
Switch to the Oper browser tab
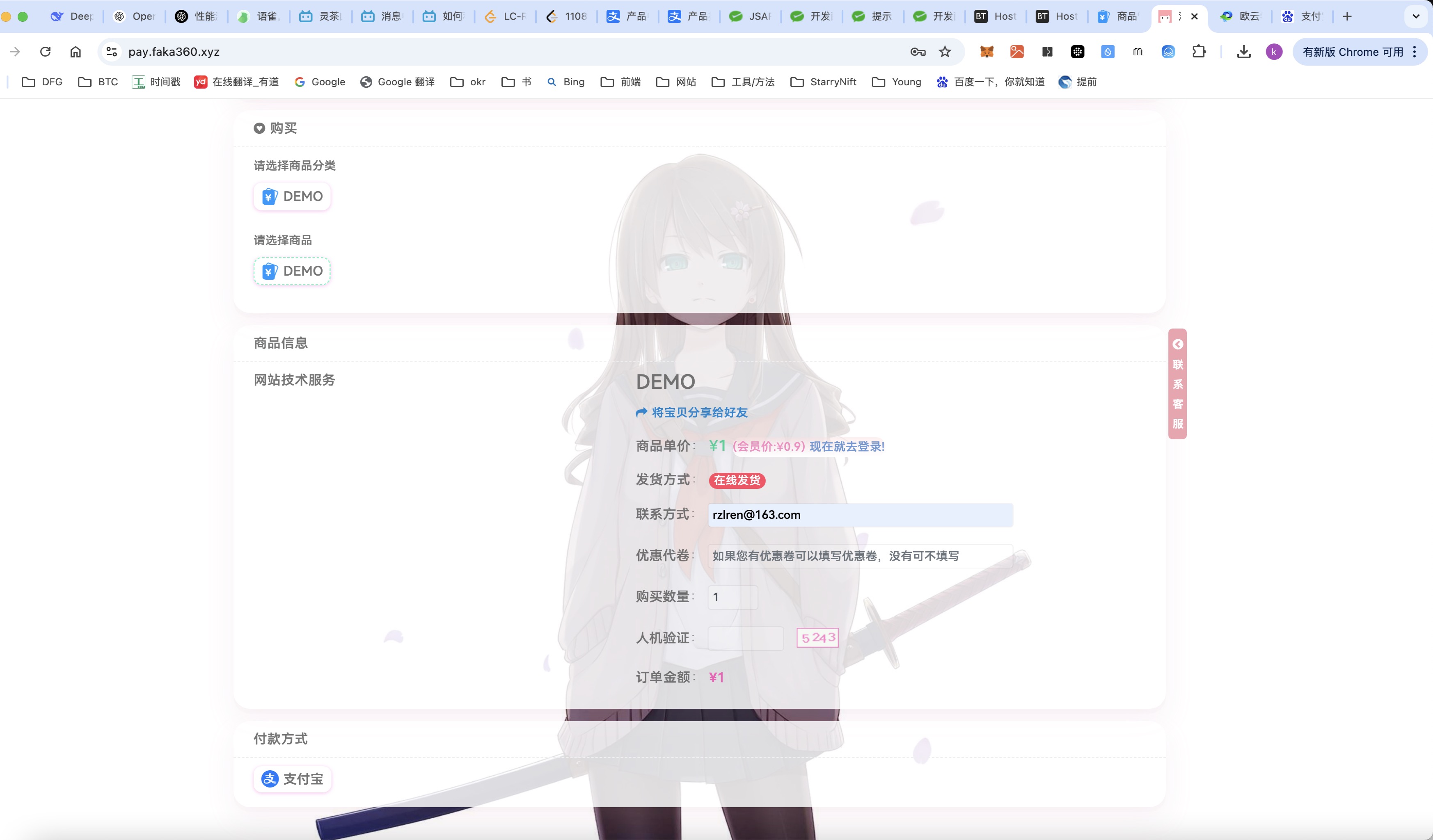tap(135, 16)
